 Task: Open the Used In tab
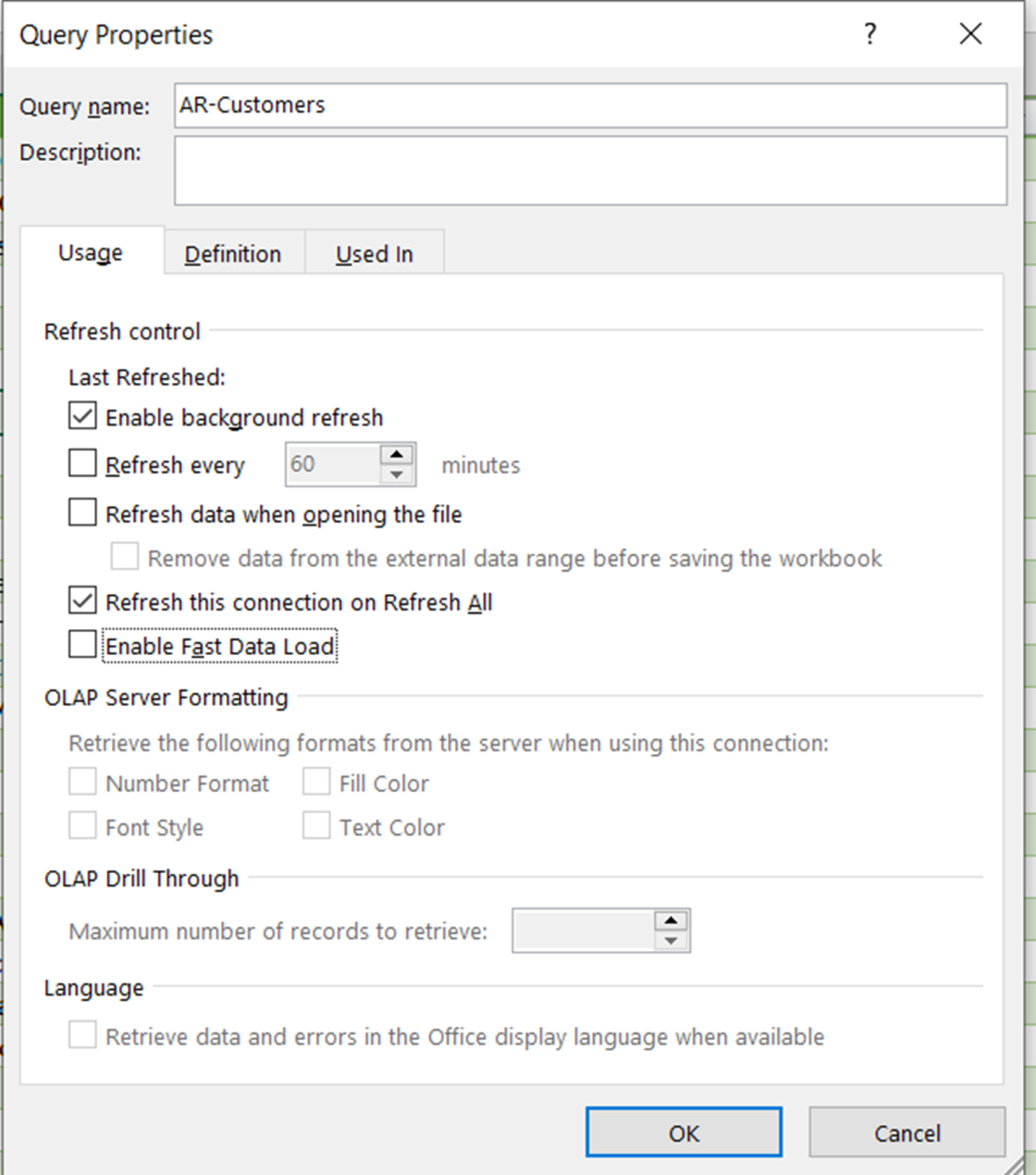374,253
